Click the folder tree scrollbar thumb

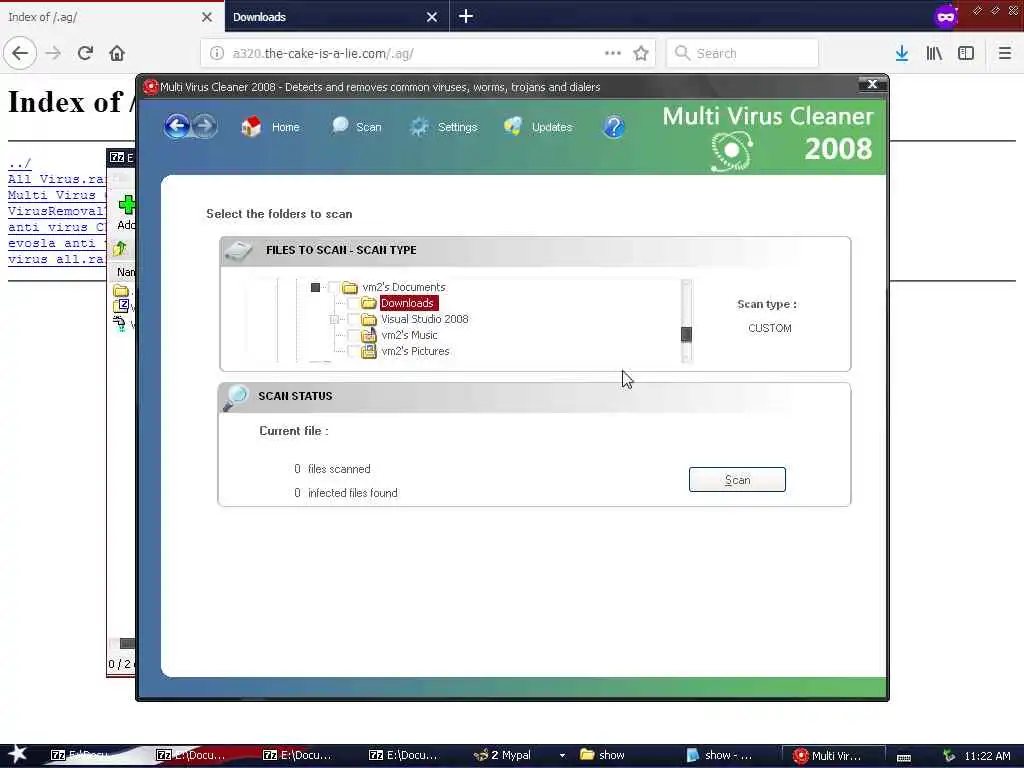point(686,334)
